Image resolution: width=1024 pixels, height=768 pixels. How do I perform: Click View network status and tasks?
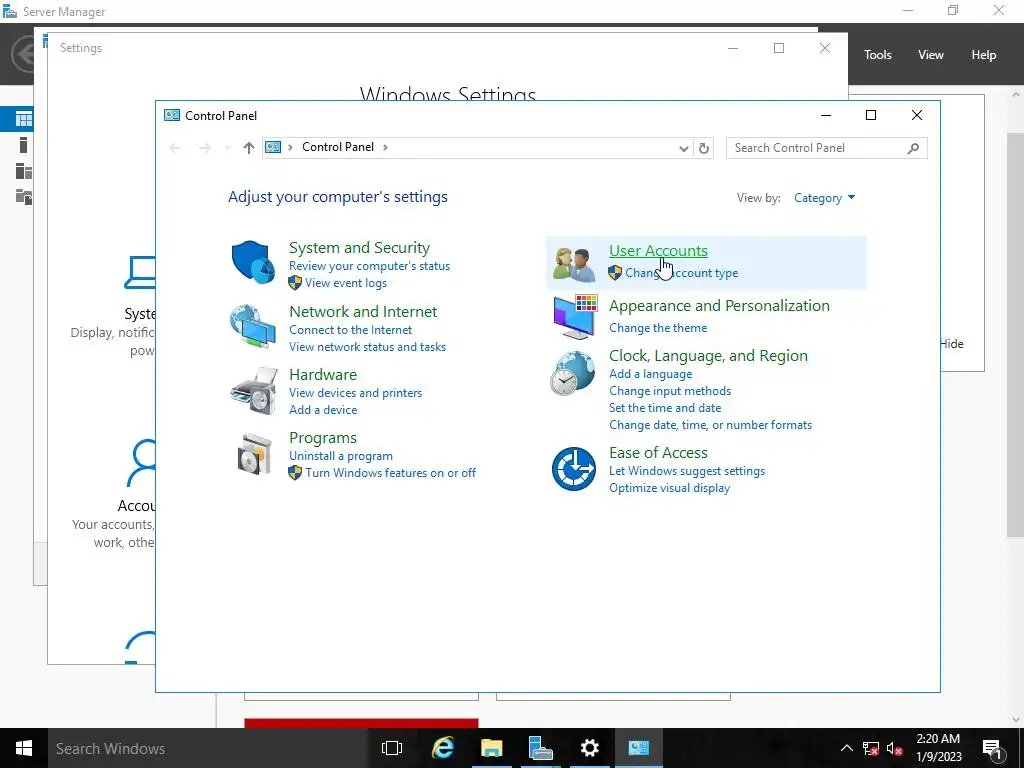368,347
